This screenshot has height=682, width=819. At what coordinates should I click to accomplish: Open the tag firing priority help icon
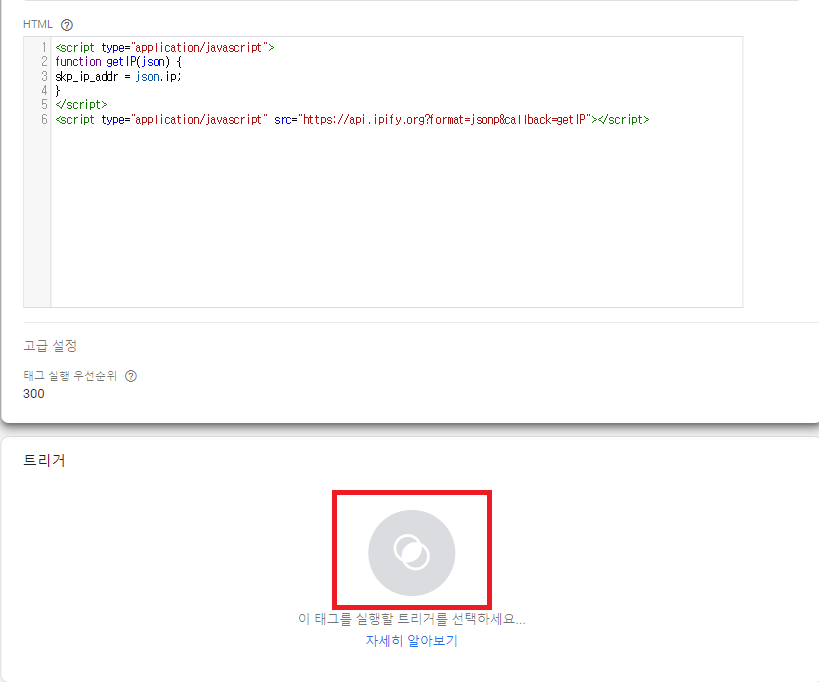tap(131, 376)
